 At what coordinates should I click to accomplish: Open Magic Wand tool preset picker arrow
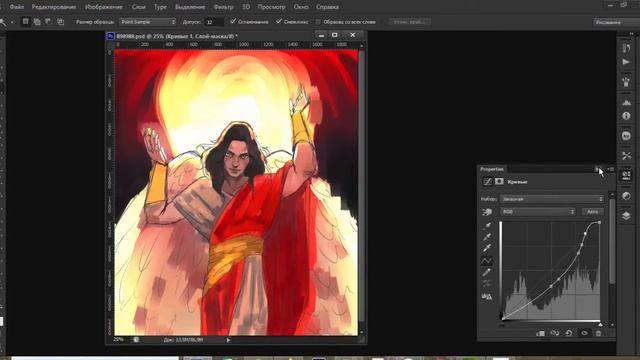point(12,22)
